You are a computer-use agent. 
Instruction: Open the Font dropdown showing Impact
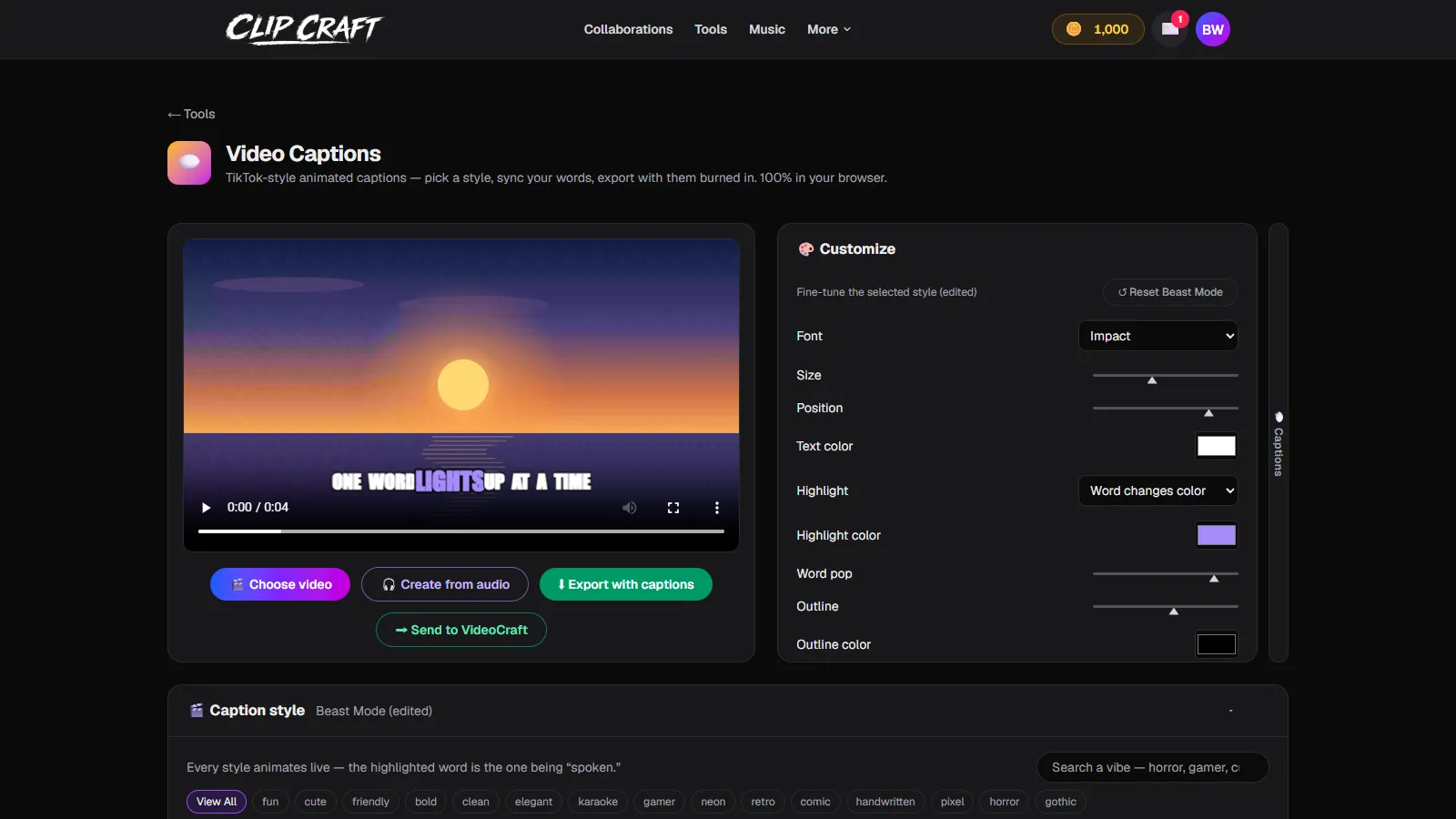click(1158, 336)
